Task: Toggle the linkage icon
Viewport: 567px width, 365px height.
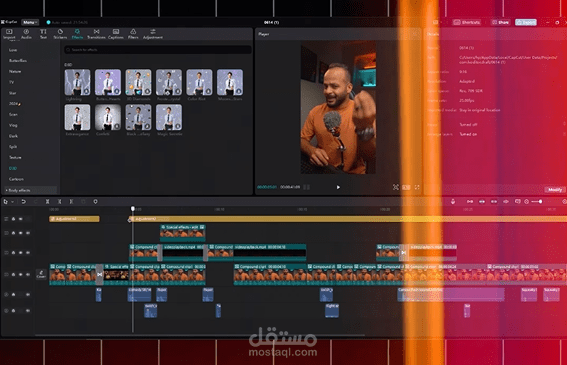Action: [x=494, y=201]
